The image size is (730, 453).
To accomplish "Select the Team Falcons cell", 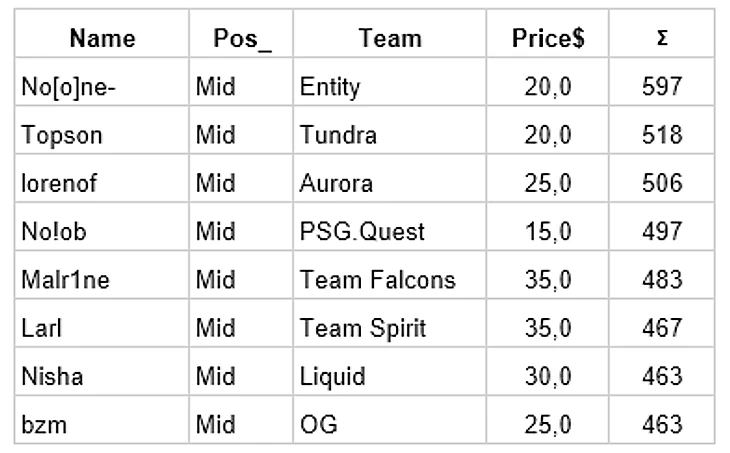I will point(377,280).
